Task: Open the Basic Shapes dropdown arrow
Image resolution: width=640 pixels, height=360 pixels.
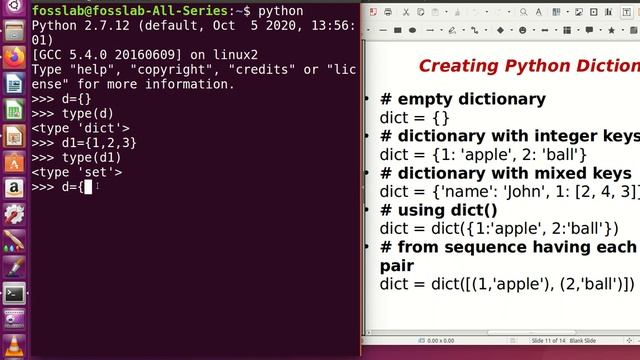Action: [x=511, y=30]
